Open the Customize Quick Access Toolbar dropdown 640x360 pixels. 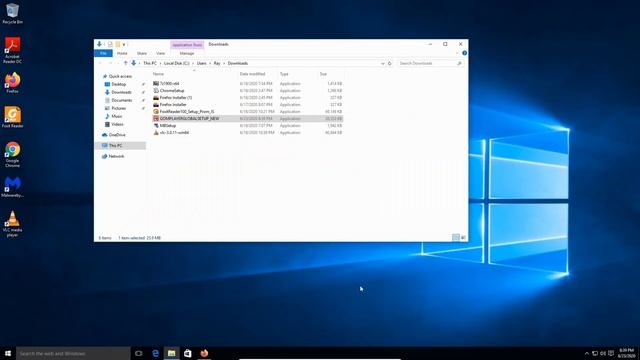pos(124,44)
